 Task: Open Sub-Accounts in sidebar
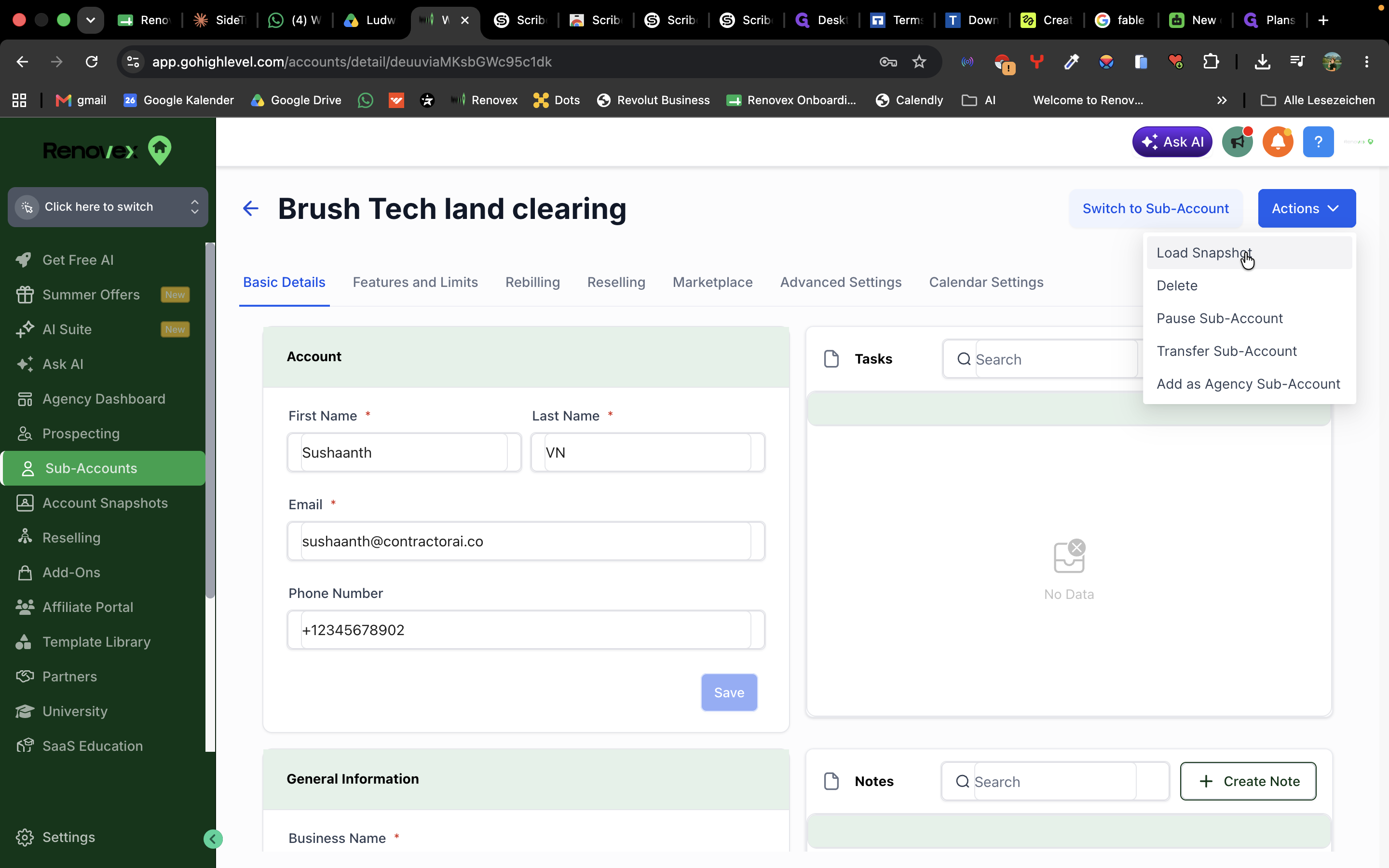tap(104, 468)
